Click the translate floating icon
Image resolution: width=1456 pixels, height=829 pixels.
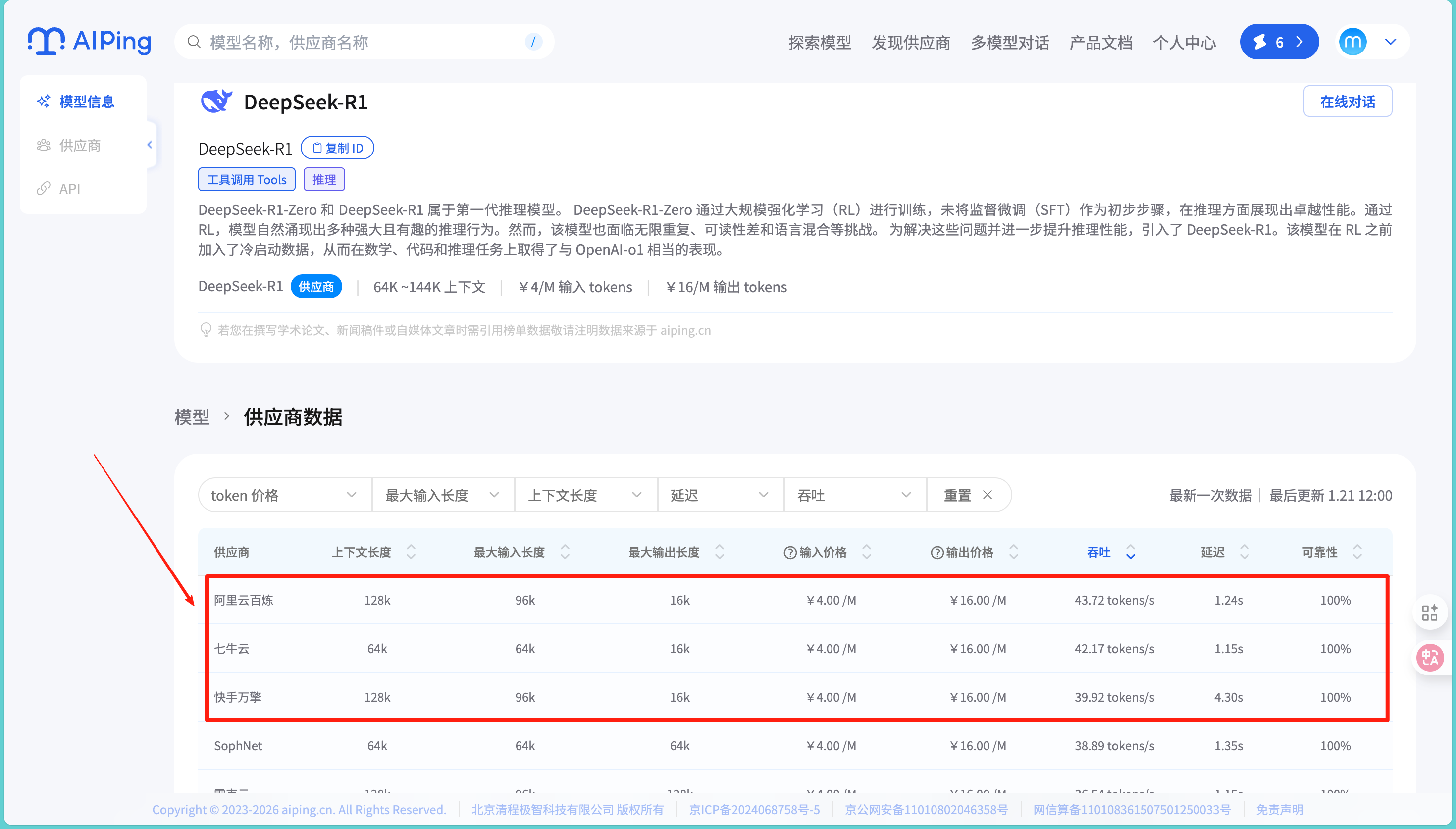point(1429,658)
